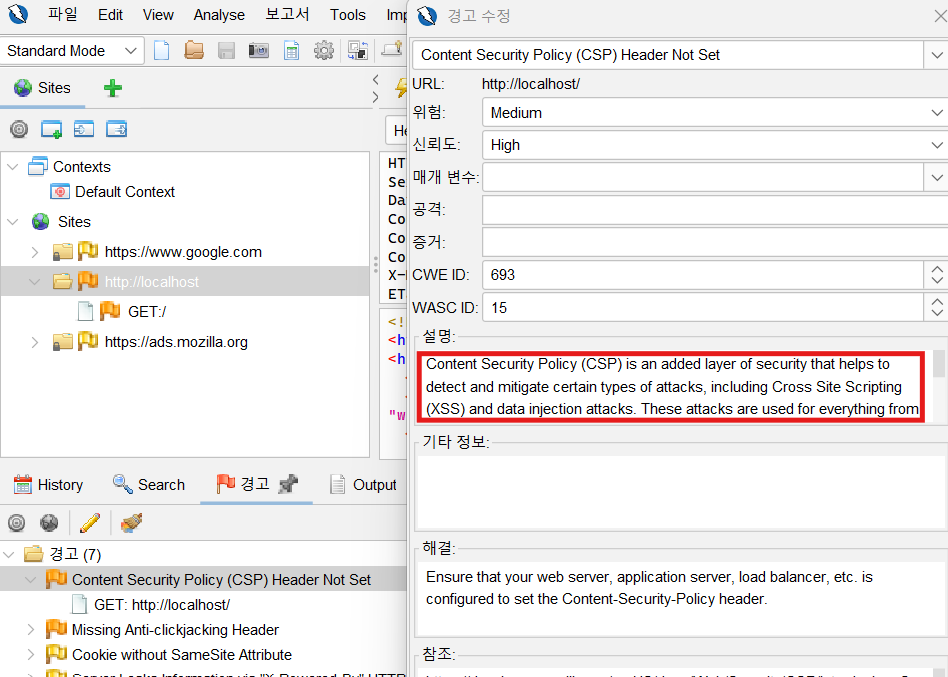This screenshot has width=948, height=677.
Task: Open the alert type dropdown in dialog
Action: point(937,55)
